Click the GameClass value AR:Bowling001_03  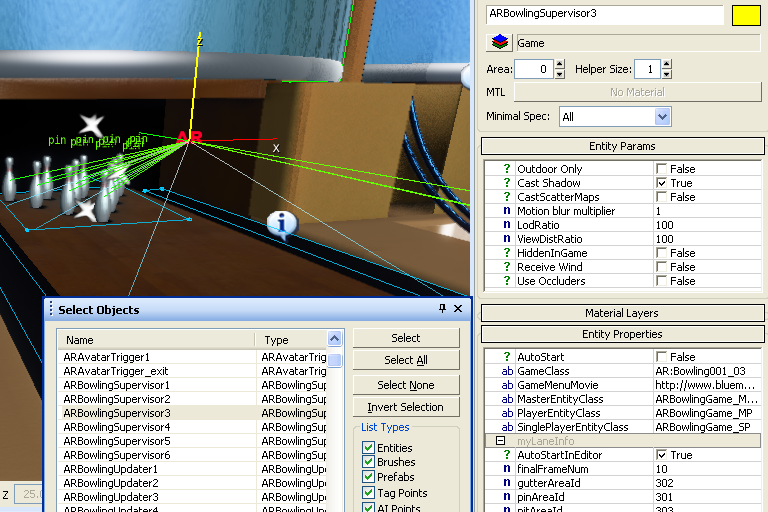click(707, 371)
